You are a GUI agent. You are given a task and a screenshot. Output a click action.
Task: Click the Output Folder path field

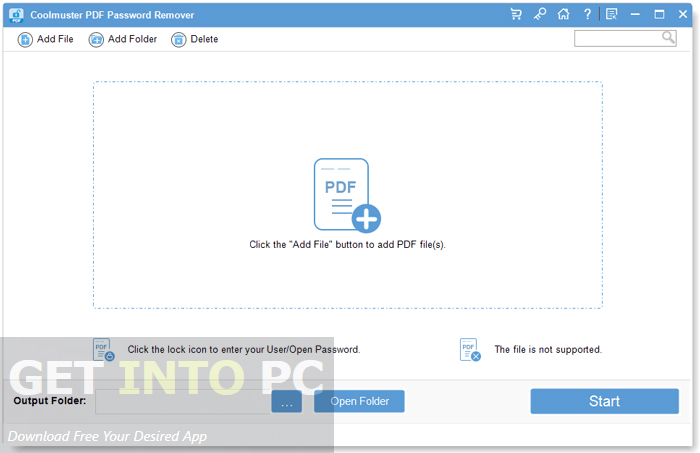(183, 401)
